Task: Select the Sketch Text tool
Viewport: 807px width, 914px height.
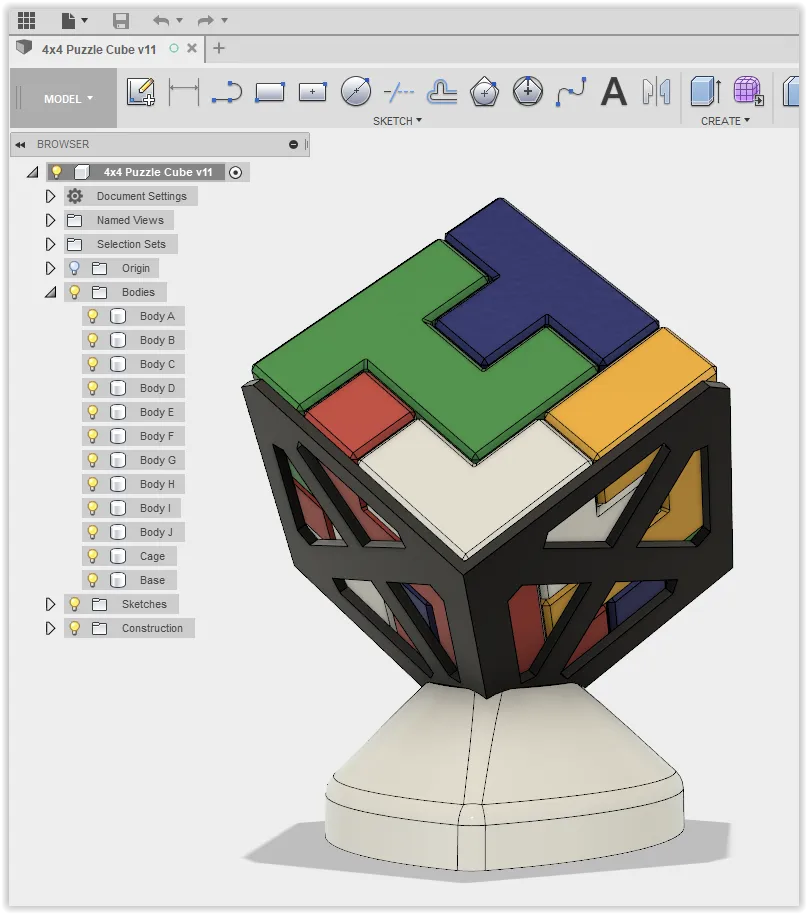Action: (613, 91)
